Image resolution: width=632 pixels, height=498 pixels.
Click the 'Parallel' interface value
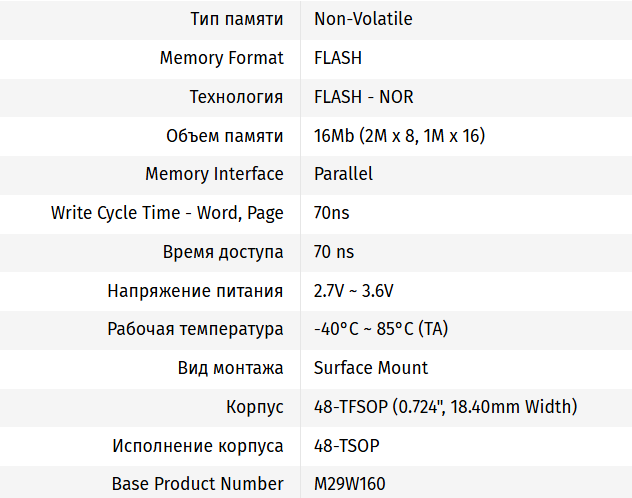(343, 174)
